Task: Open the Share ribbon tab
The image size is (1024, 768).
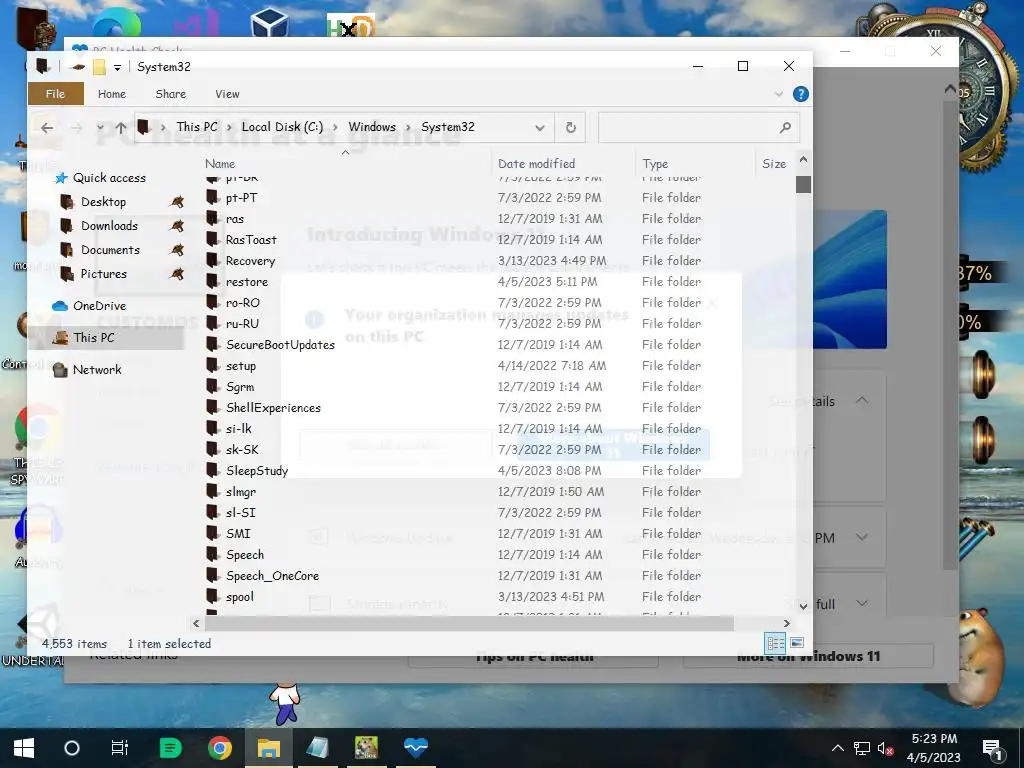Action: pyautogui.click(x=170, y=94)
